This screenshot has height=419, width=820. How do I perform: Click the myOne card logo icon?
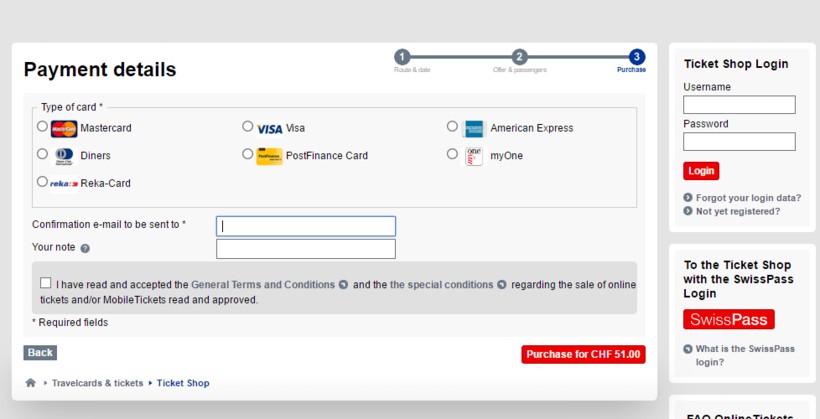tap(474, 156)
